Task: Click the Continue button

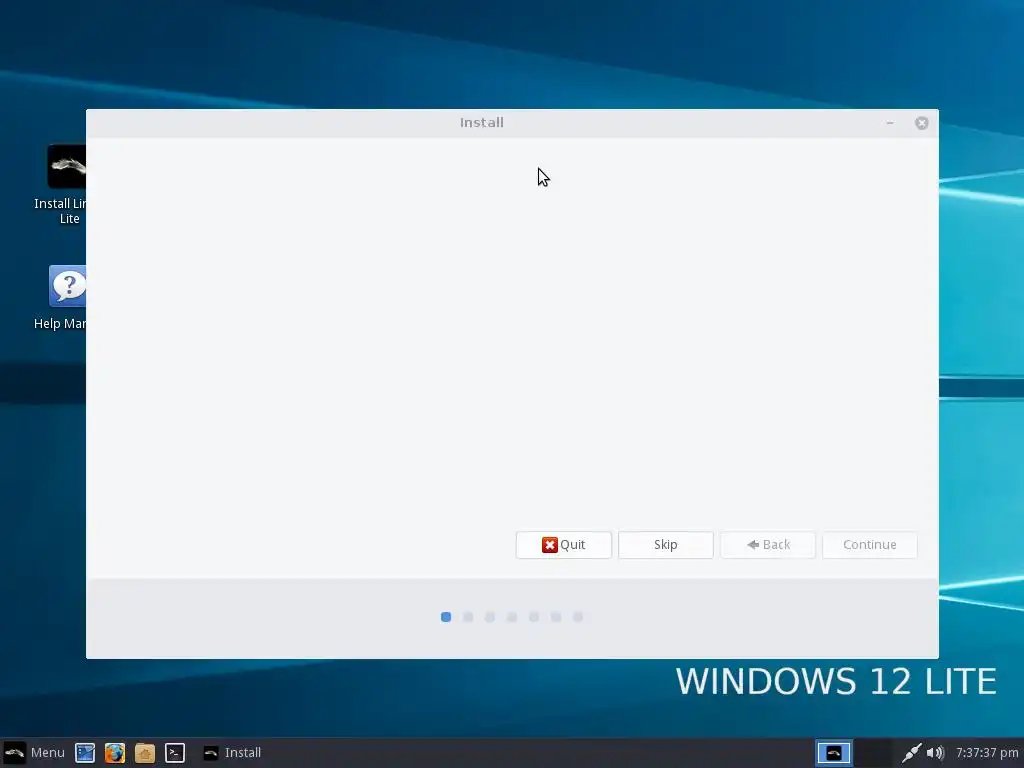Action: (x=870, y=545)
